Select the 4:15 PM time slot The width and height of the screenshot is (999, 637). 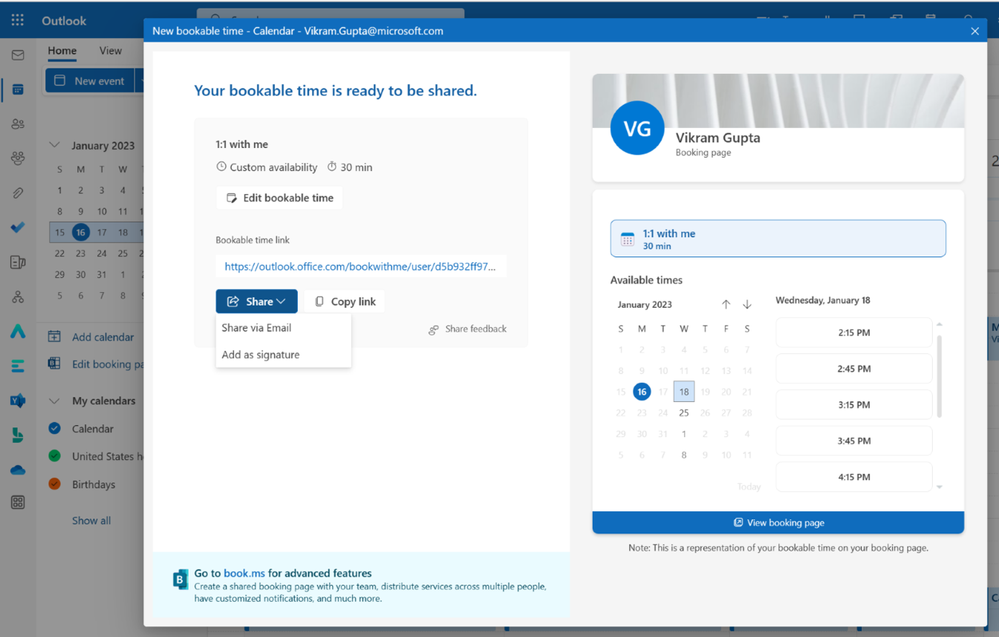[x=854, y=477]
